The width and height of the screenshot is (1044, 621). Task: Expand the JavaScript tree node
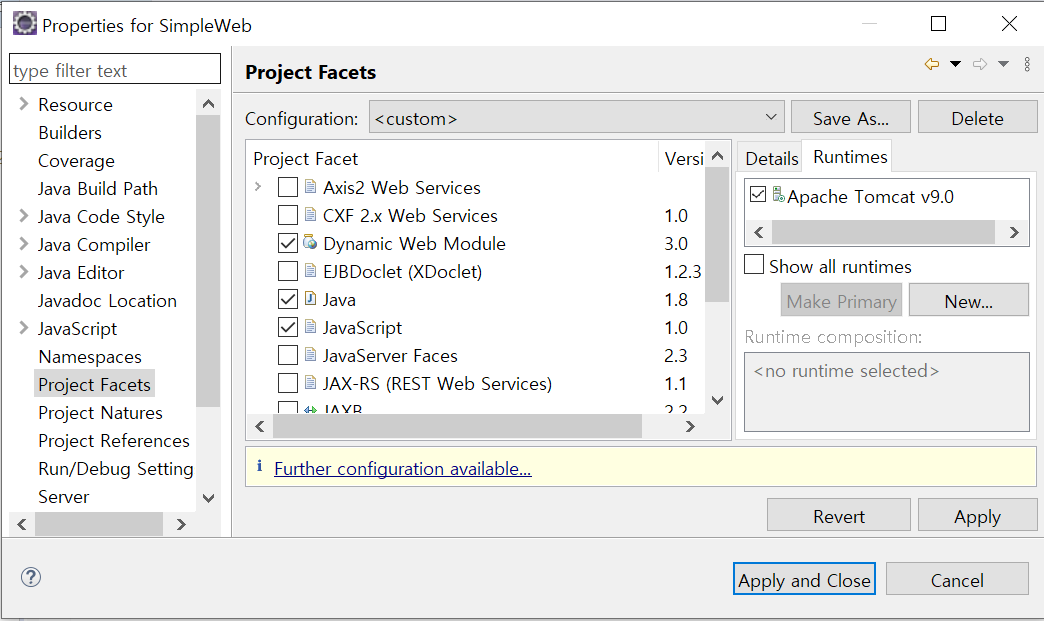click(x=24, y=327)
